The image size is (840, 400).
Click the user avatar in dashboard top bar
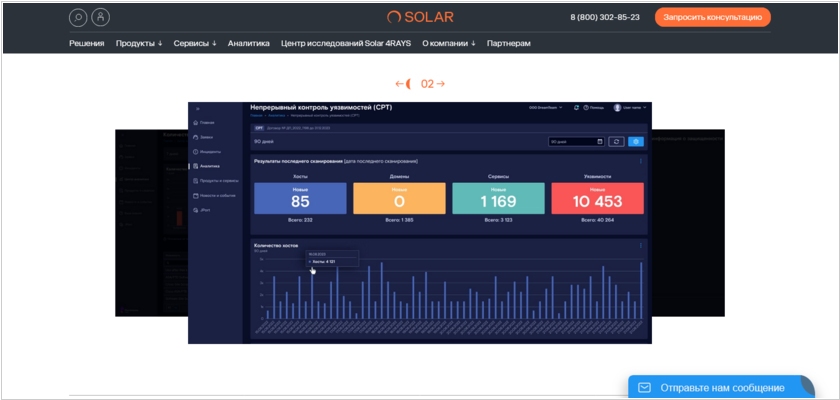click(x=617, y=108)
